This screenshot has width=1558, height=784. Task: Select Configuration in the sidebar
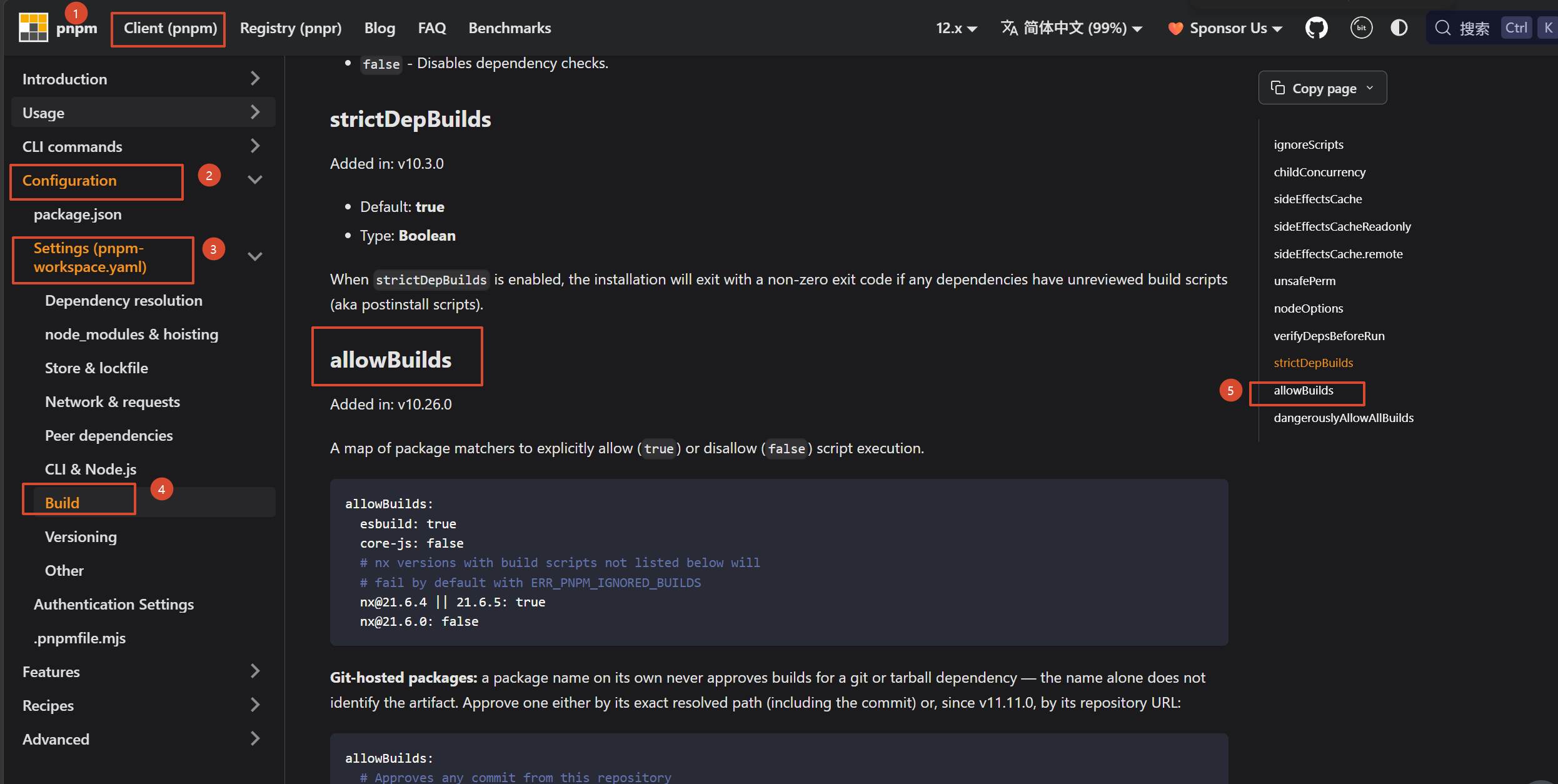[69, 181]
